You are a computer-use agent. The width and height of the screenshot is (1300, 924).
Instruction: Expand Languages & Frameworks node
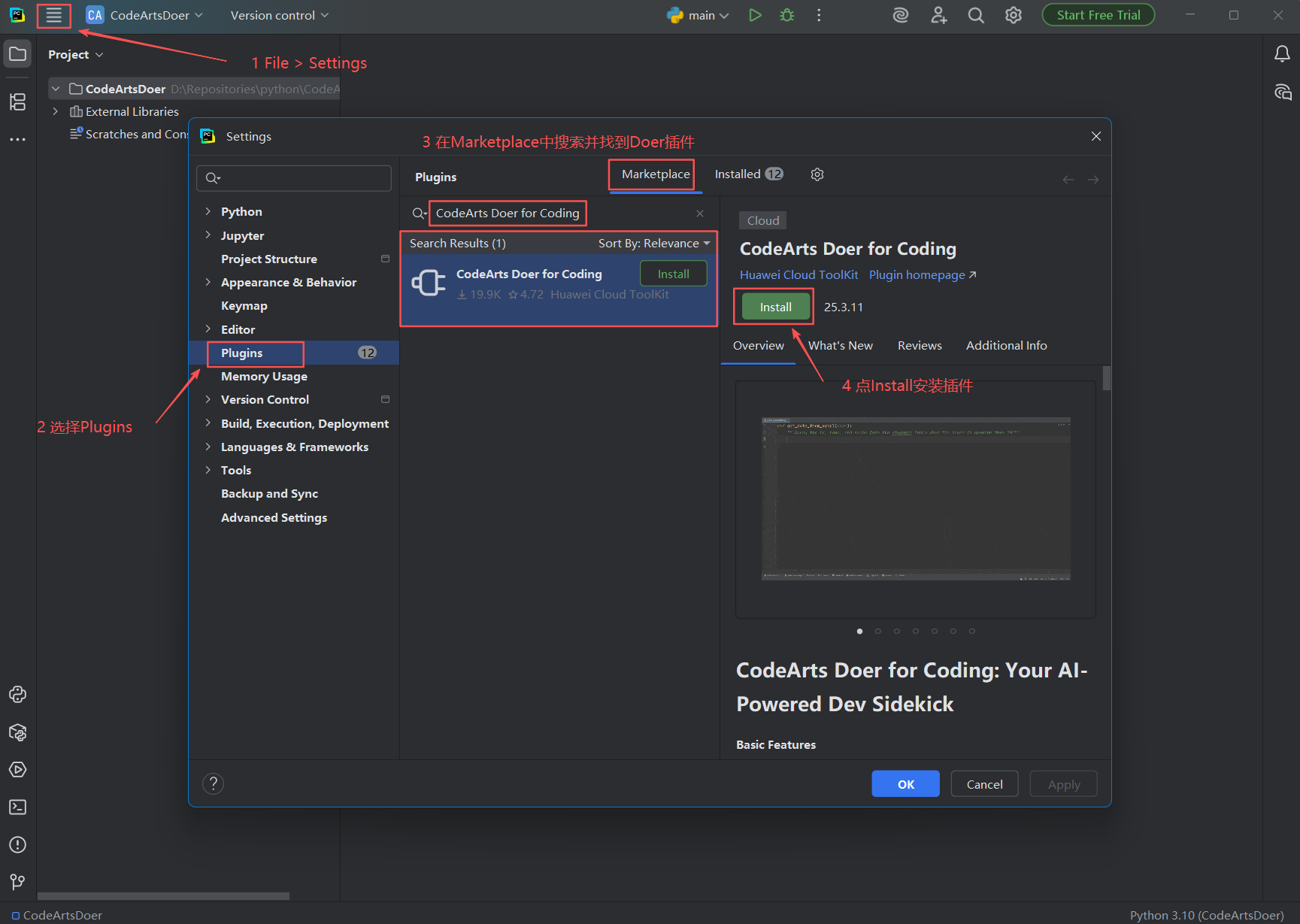tap(208, 447)
